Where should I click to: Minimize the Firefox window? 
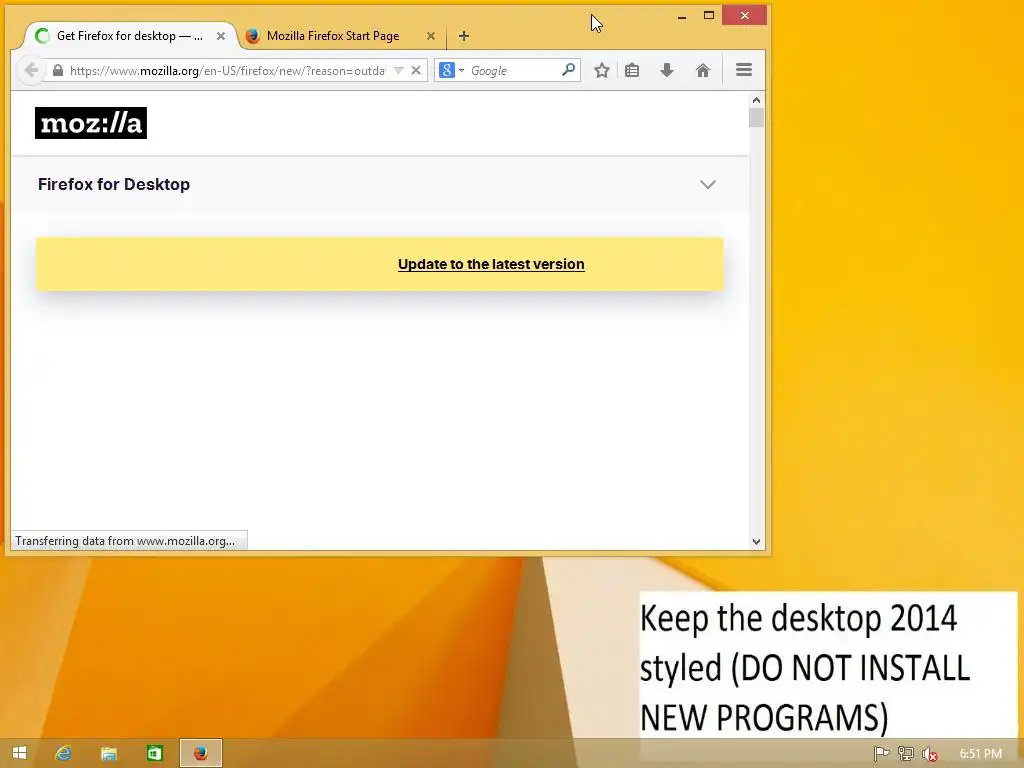pyautogui.click(x=682, y=16)
